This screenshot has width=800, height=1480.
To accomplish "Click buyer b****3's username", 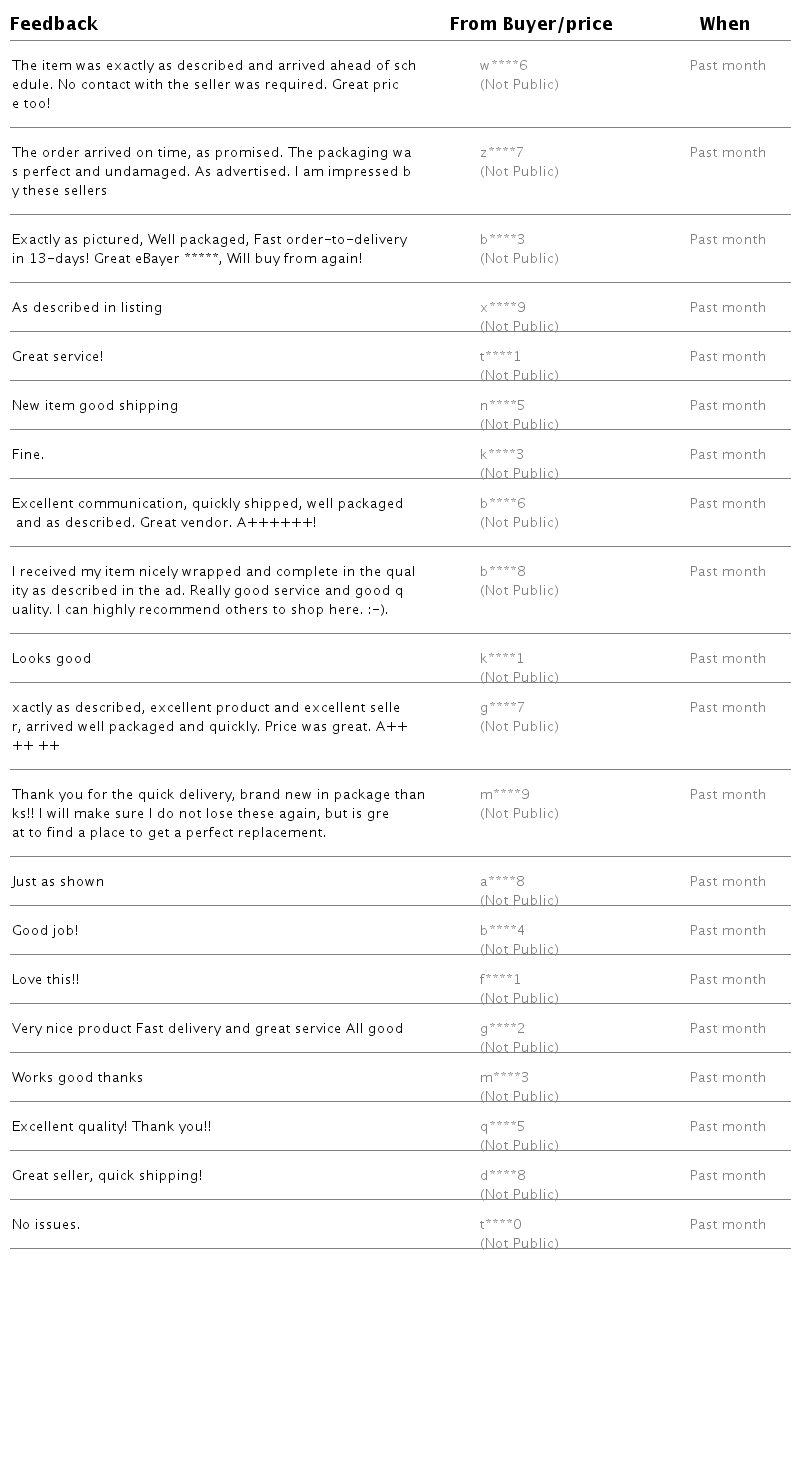I will coord(502,240).
